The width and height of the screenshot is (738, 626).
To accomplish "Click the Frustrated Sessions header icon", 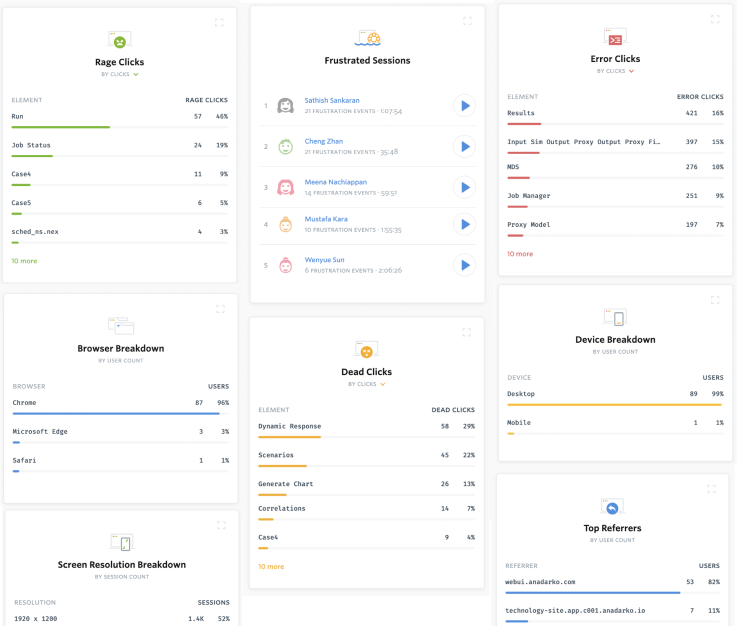I will point(368,38).
